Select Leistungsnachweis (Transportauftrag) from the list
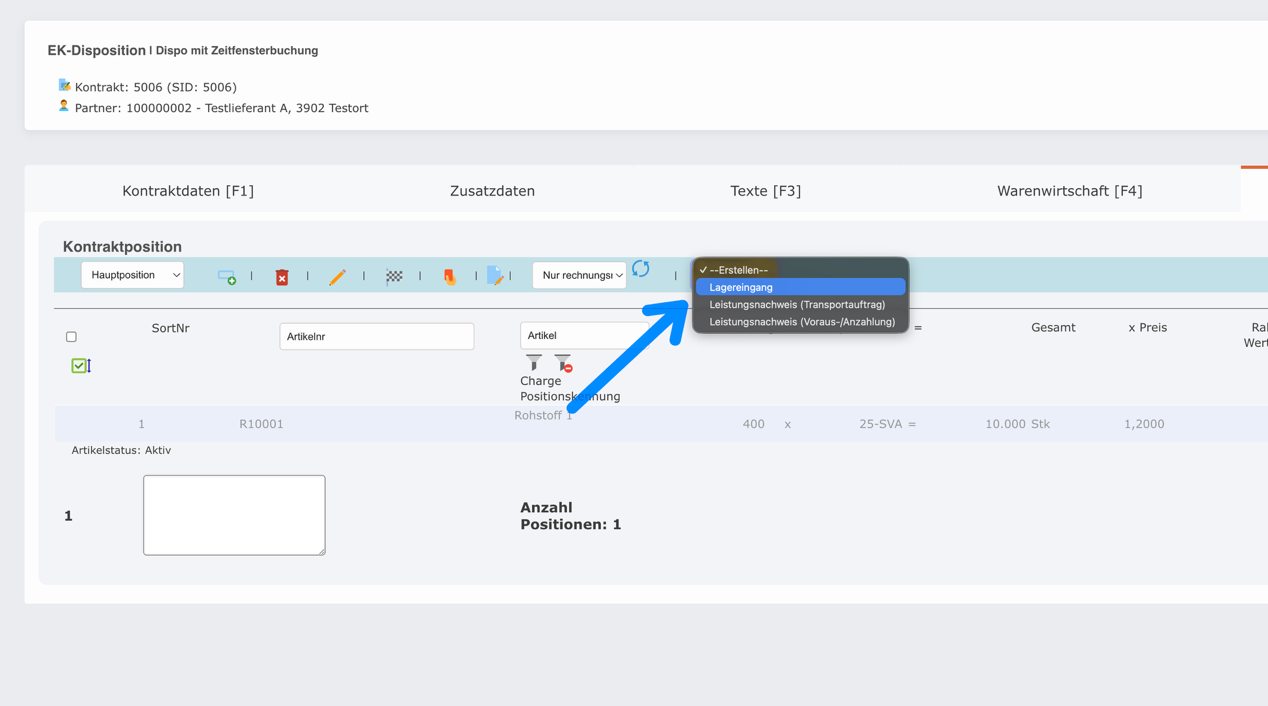The width and height of the screenshot is (1268, 706). click(x=798, y=304)
